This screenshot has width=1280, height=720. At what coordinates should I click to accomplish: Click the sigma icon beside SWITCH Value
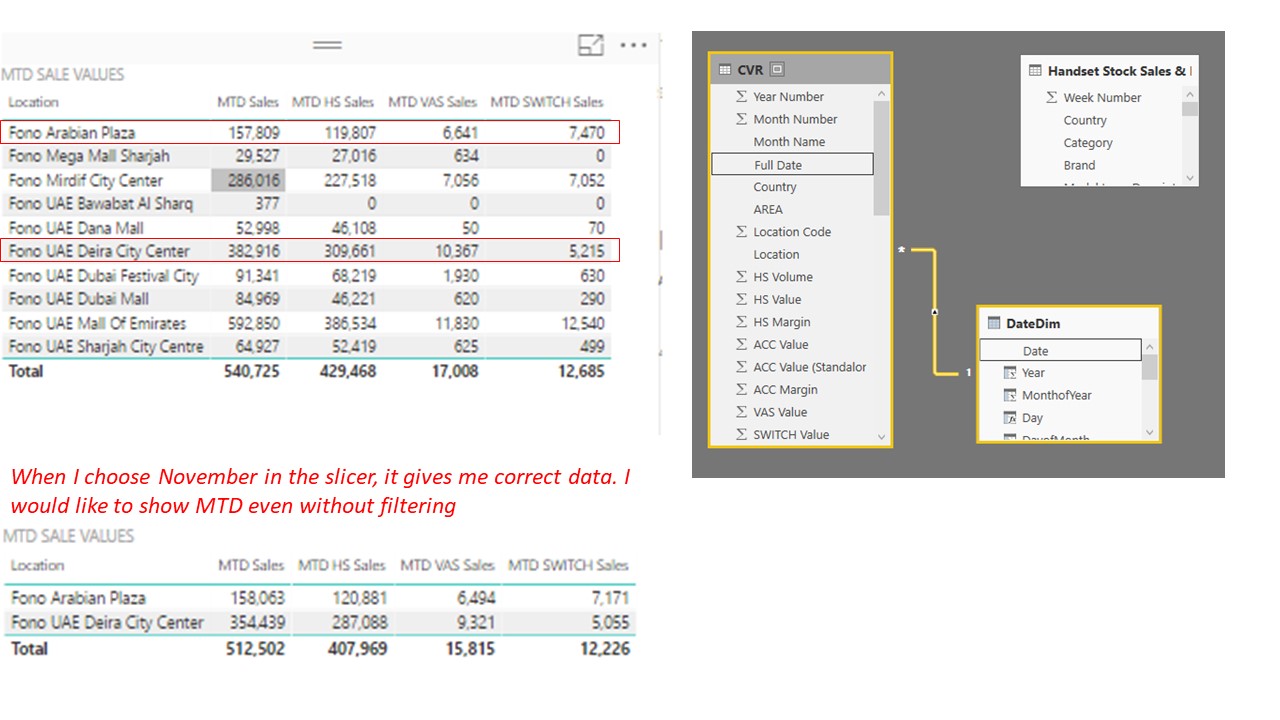tap(741, 435)
